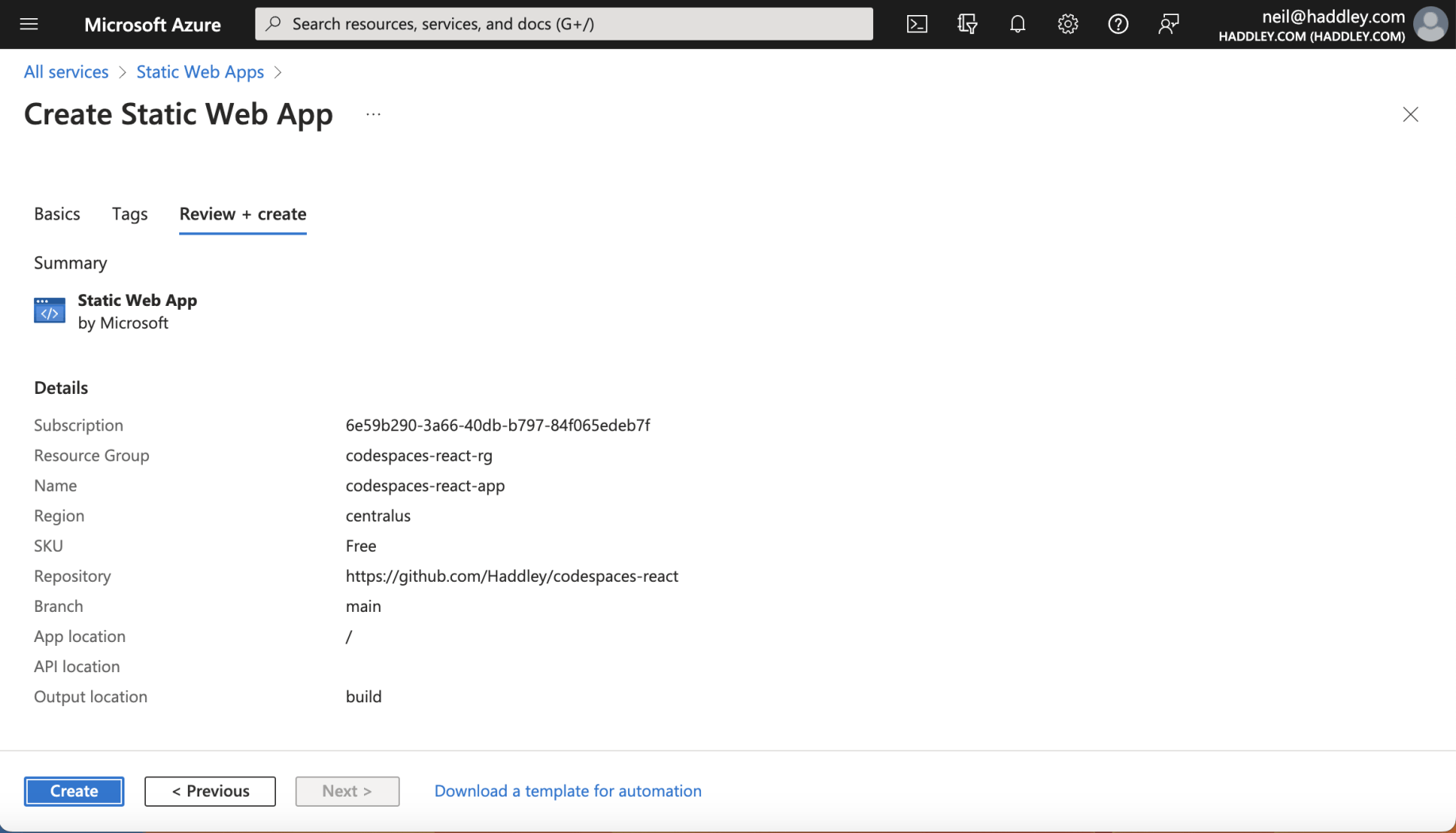
Task: Click the Create Static Web App title
Action: pos(178,114)
